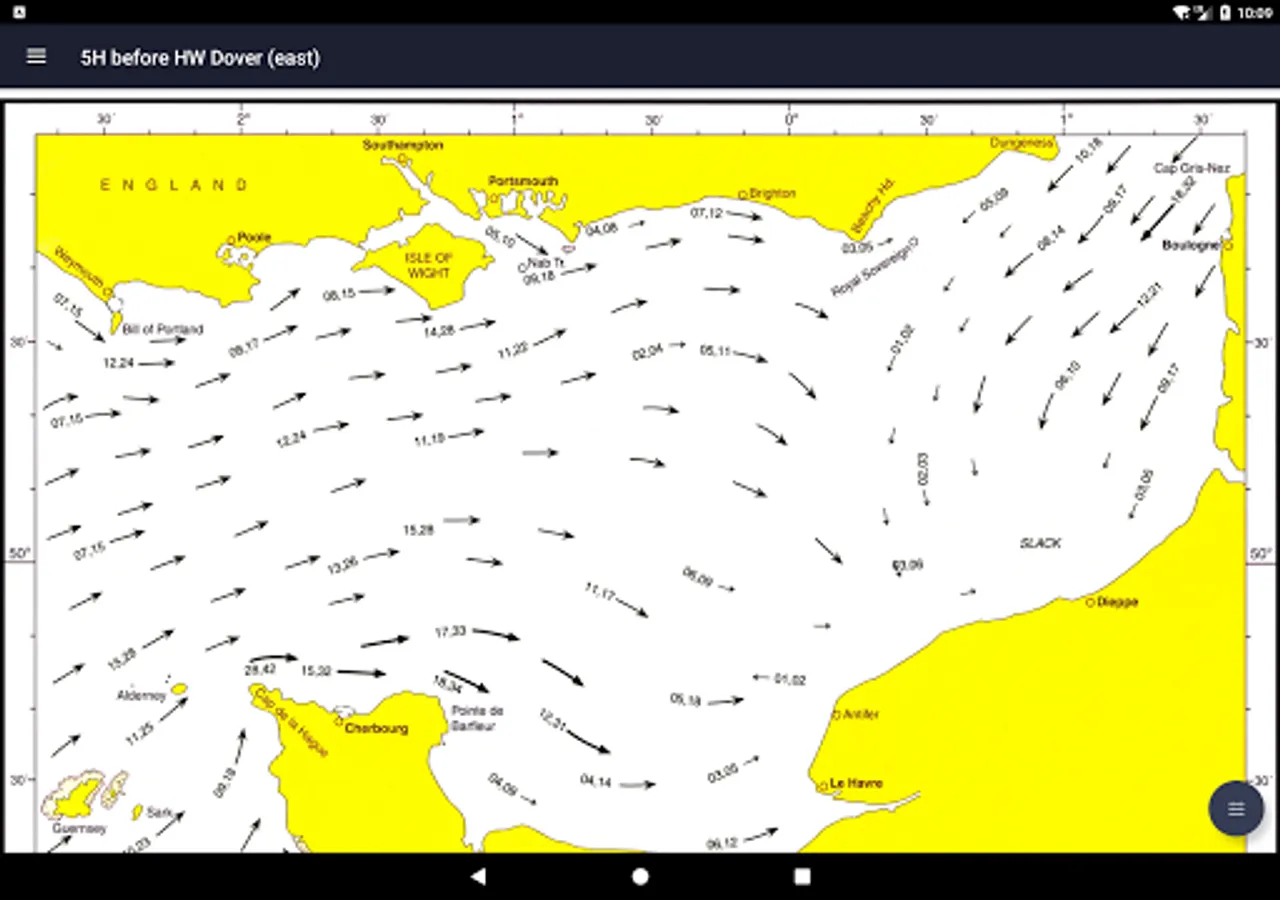Tap the Boulogne place label
1280x900 pixels.
[1191, 244]
